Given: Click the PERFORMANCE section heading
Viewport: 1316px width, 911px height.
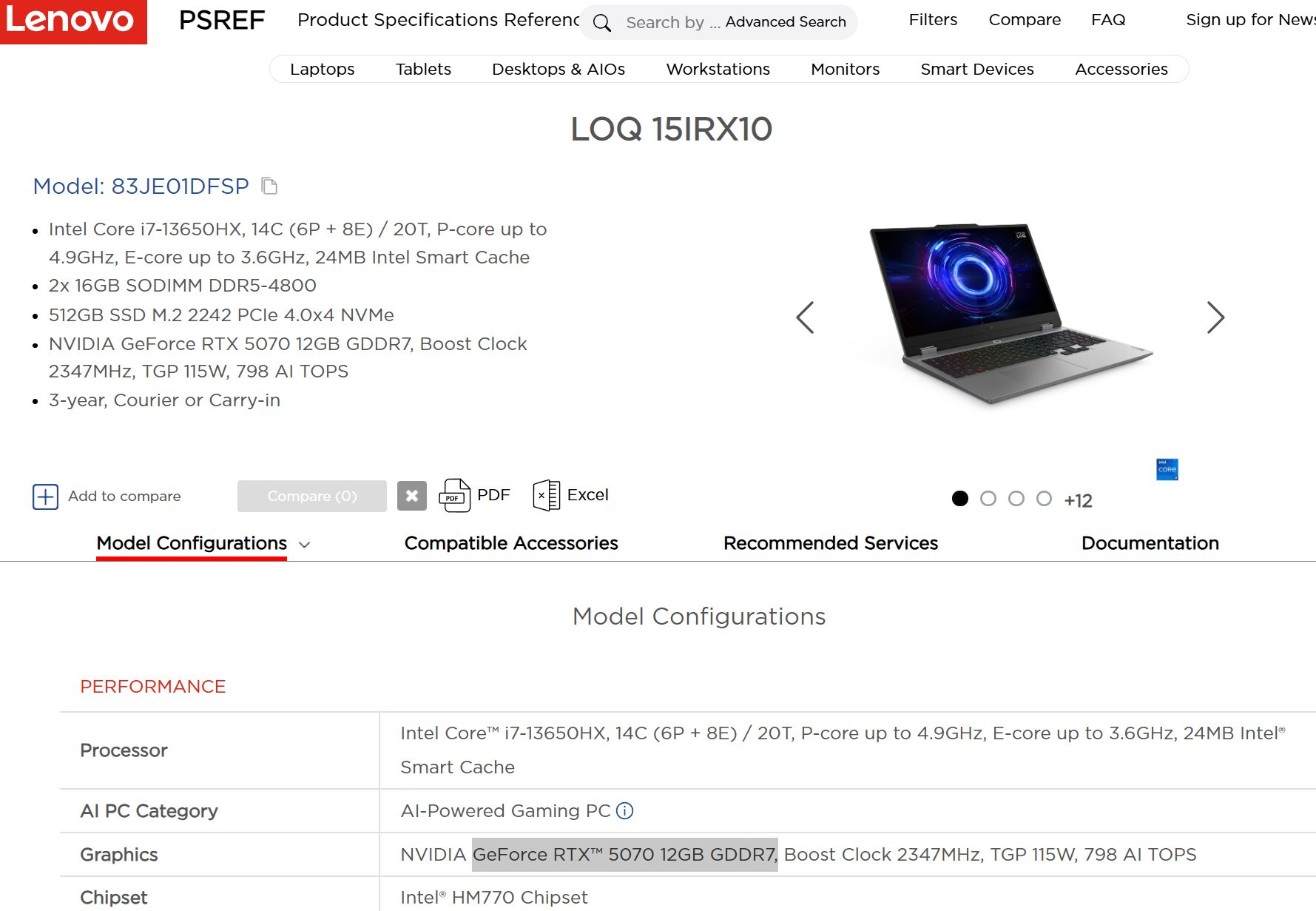Looking at the screenshot, I should pos(153,687).
